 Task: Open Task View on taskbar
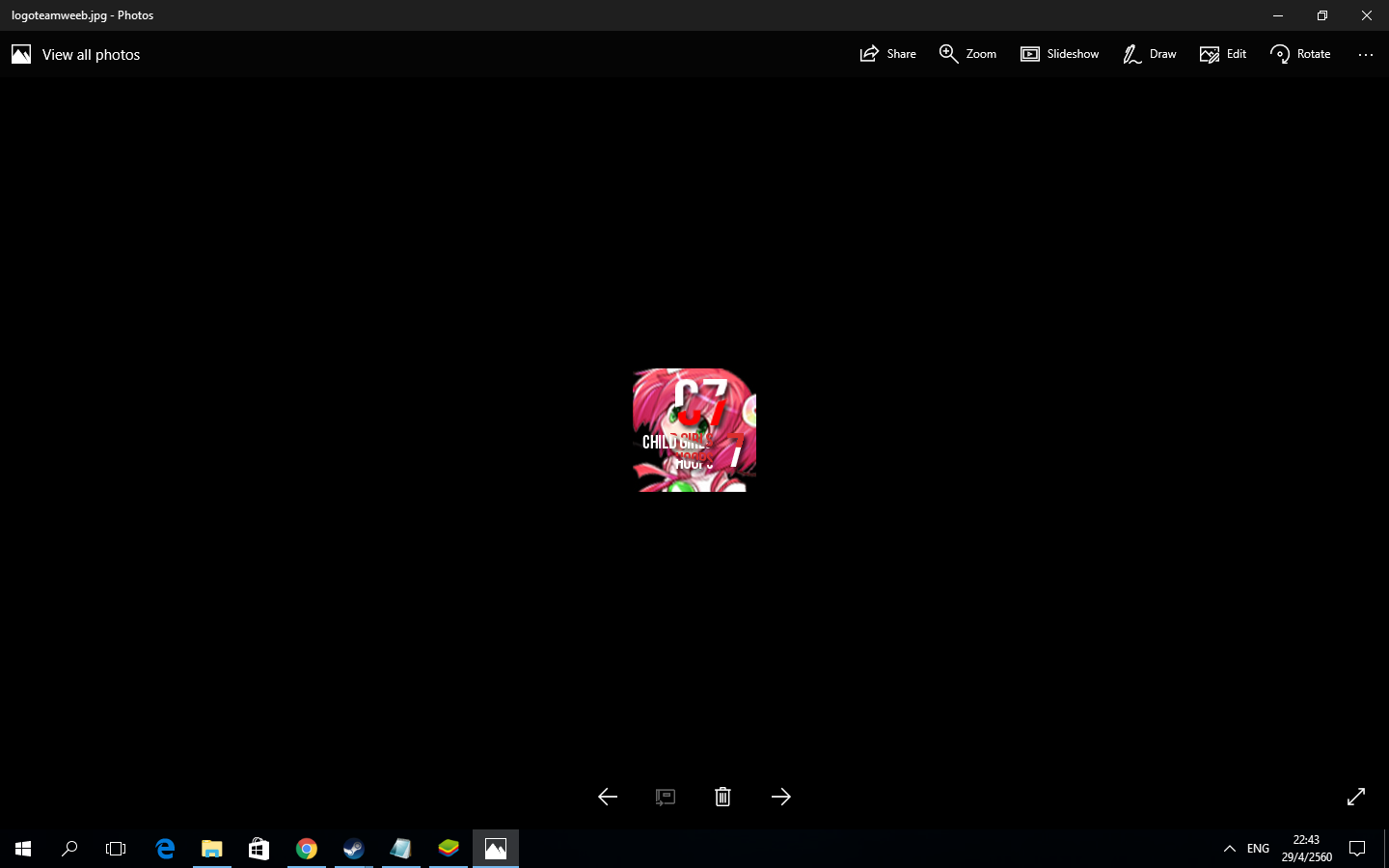116,849
